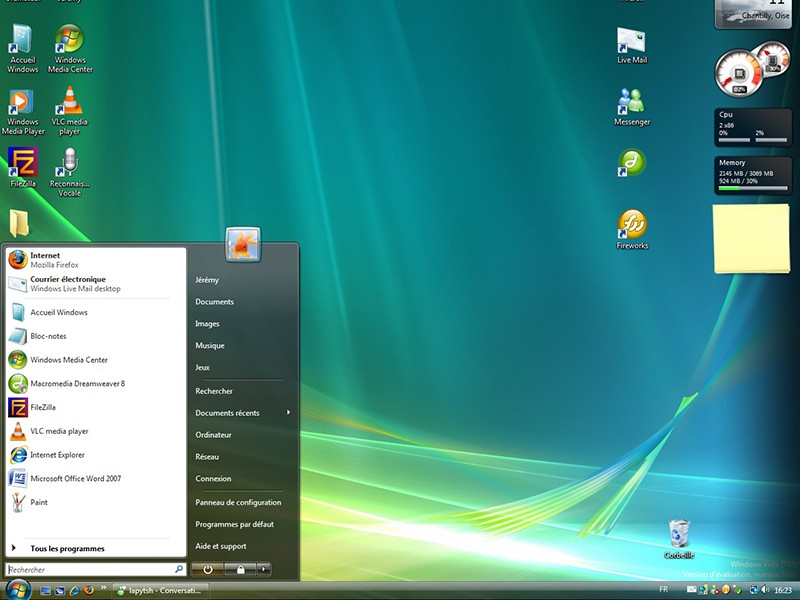Viewport: 800px width, 600px height.
Task: Expand the Documents récents submenu
Action: [243, 413]
